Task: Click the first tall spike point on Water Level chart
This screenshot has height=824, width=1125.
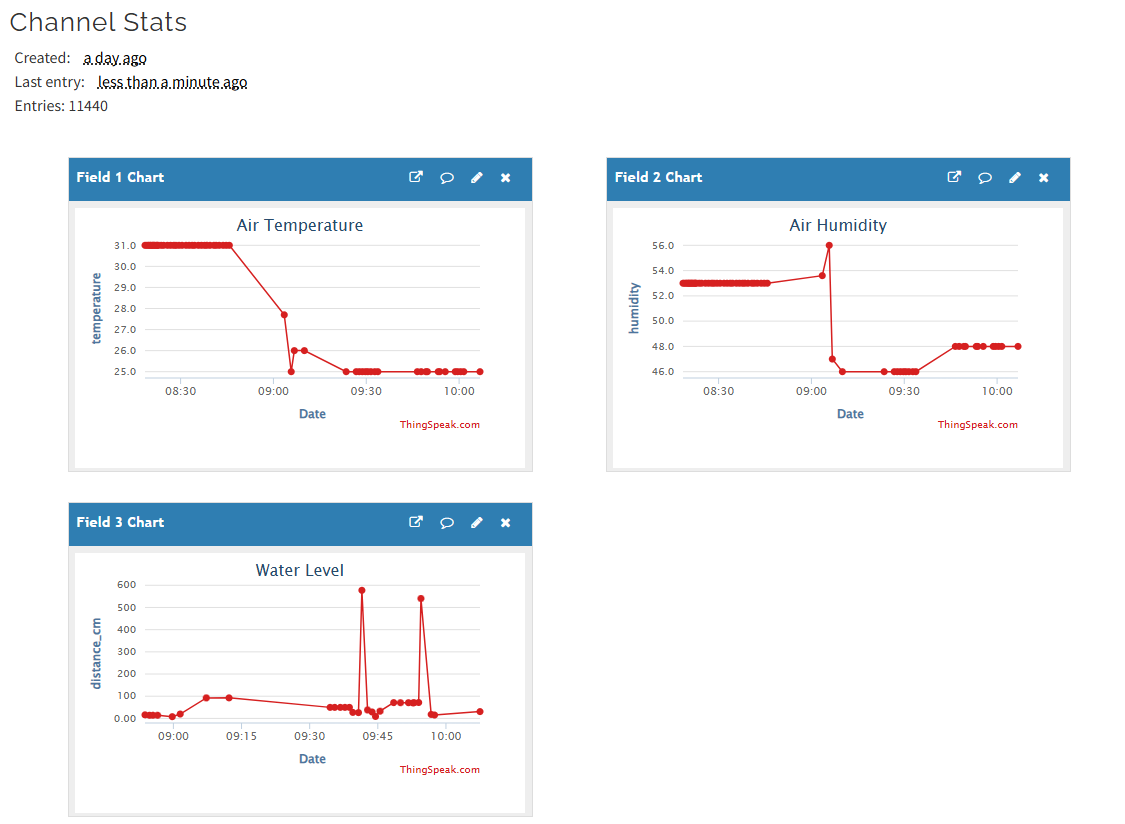Action: point(362,591)
